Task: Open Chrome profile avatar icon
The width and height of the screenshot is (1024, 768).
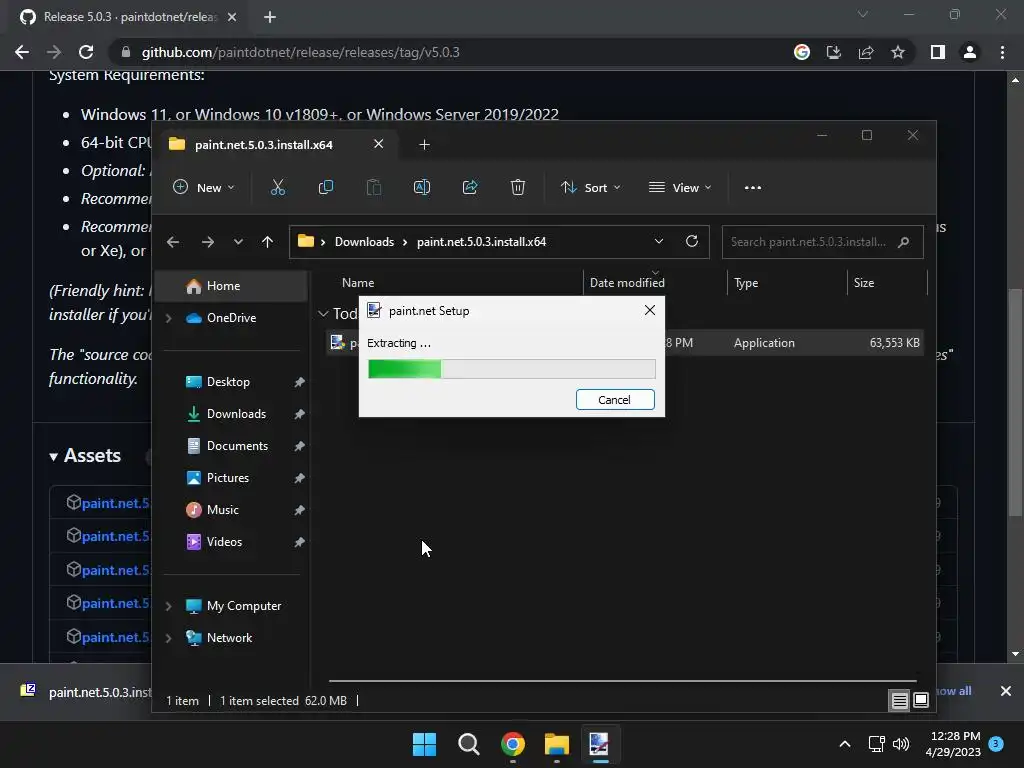Action: click(x=970, y=52)
